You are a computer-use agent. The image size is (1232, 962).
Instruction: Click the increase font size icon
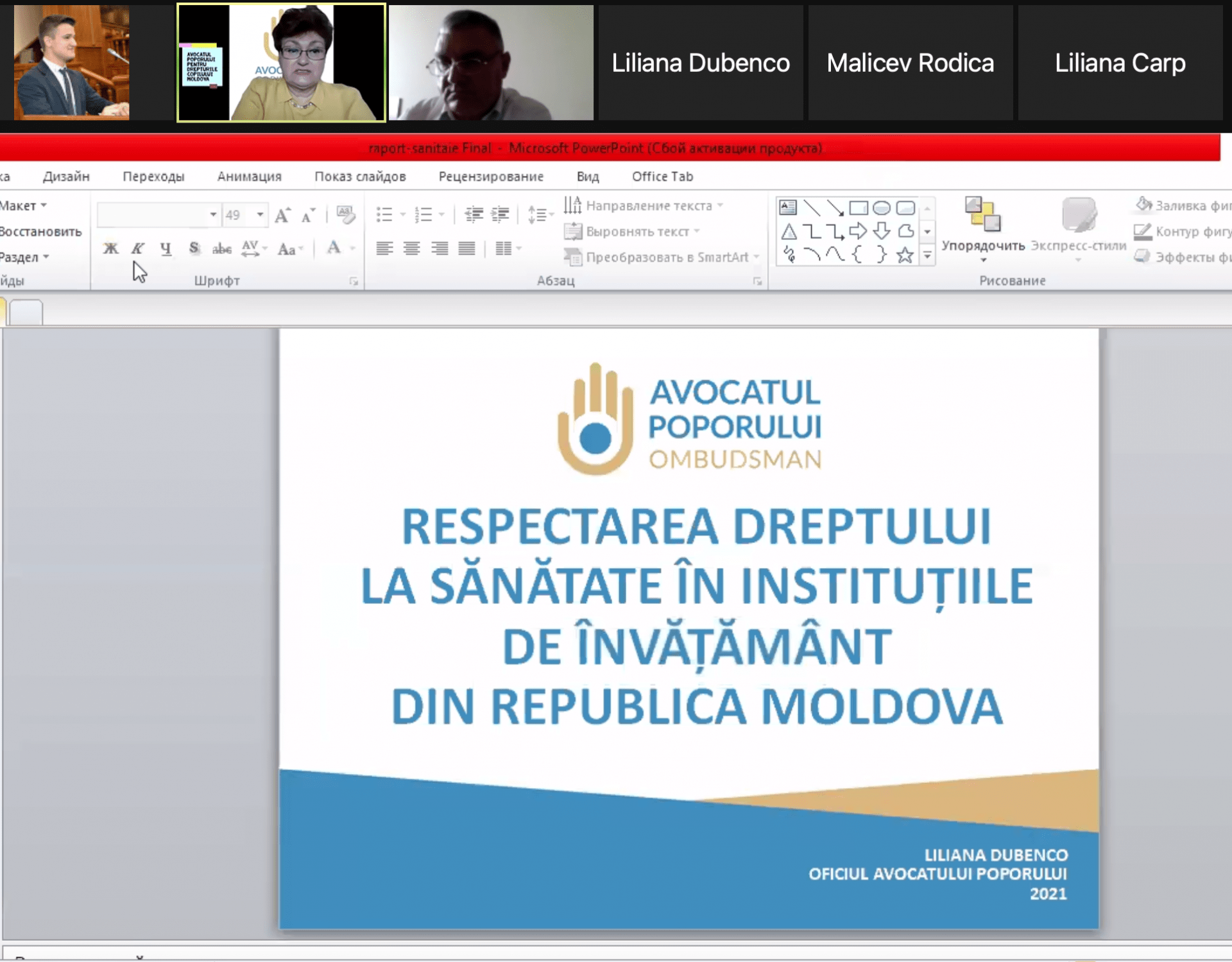pos(282,215)
